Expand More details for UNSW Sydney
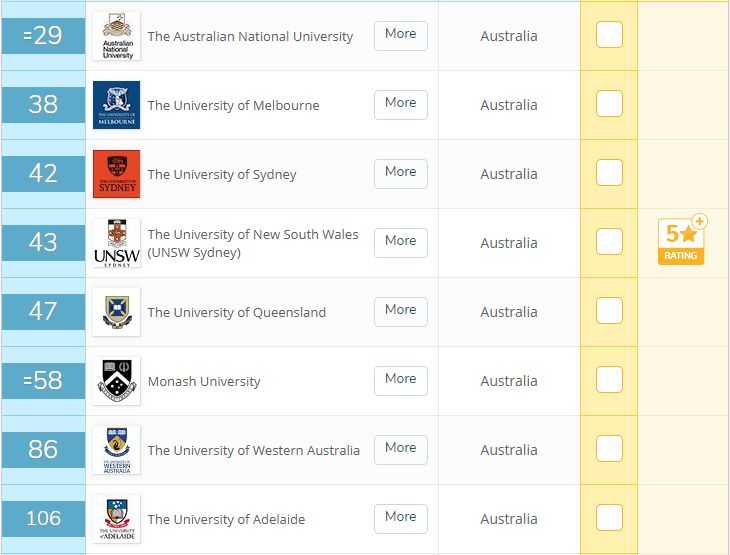 (400, 243)
